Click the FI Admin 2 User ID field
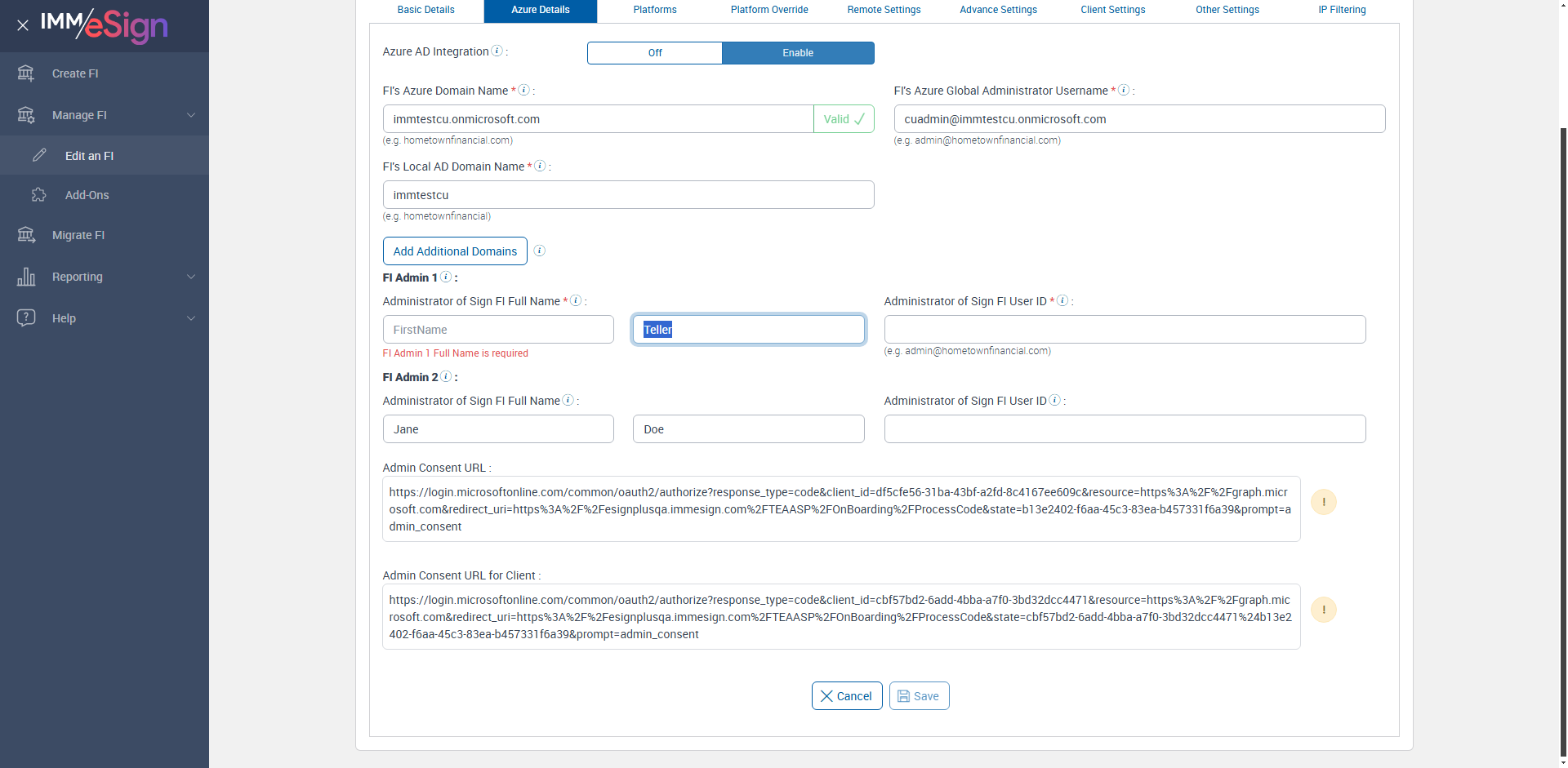The height and width of the screenshot is (768, 1568). point(1125,429)
